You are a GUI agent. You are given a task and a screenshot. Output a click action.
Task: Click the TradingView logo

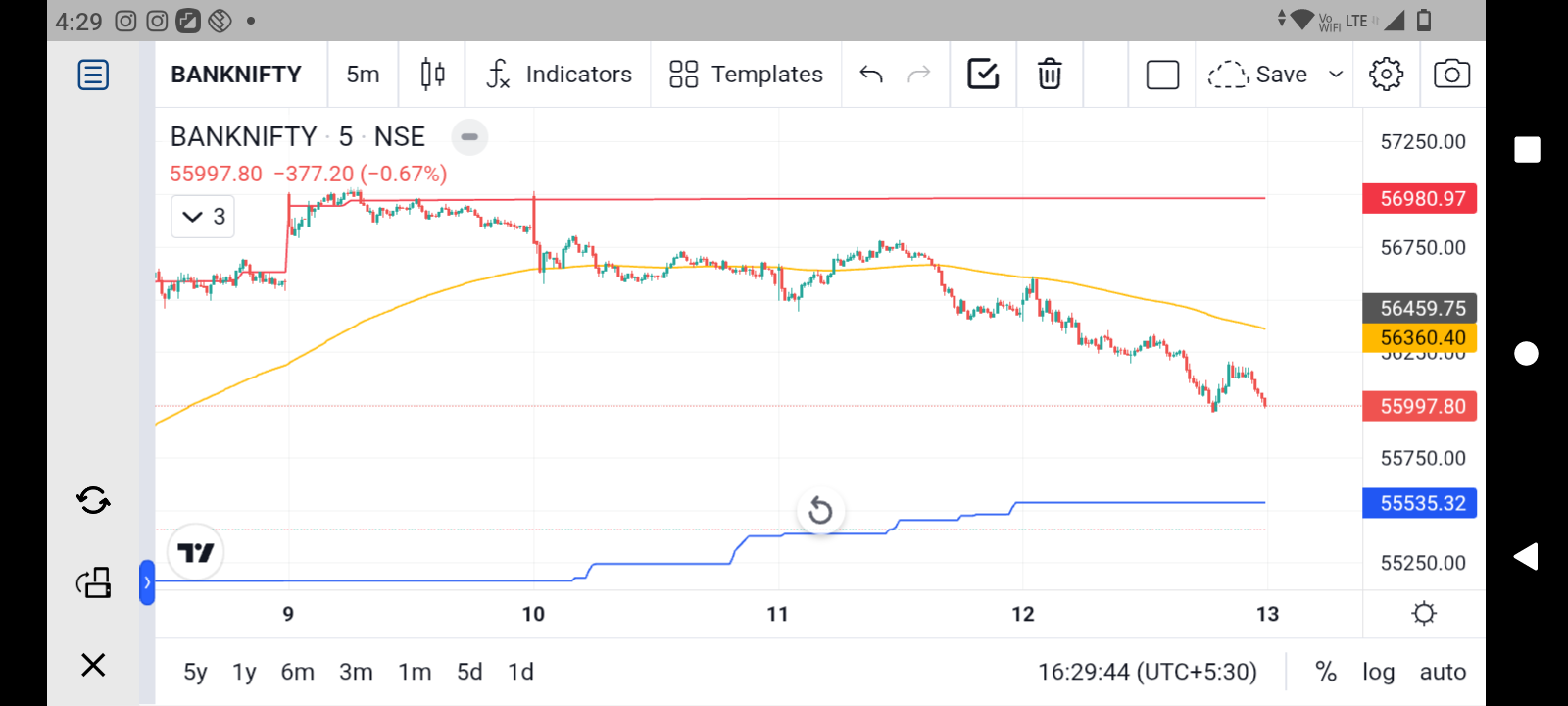[x=196, y=553]
